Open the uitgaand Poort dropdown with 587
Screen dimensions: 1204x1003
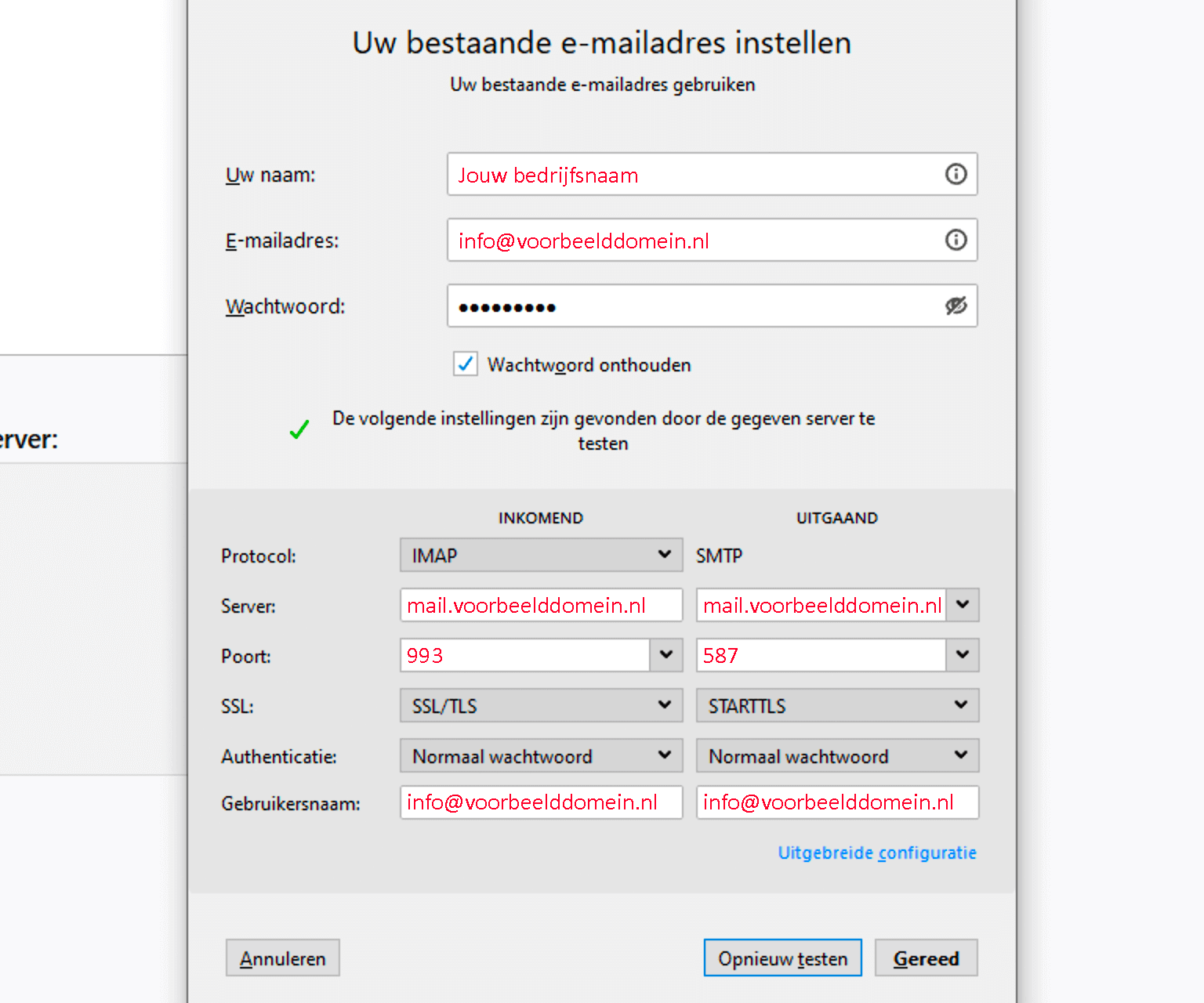(962, 655)
